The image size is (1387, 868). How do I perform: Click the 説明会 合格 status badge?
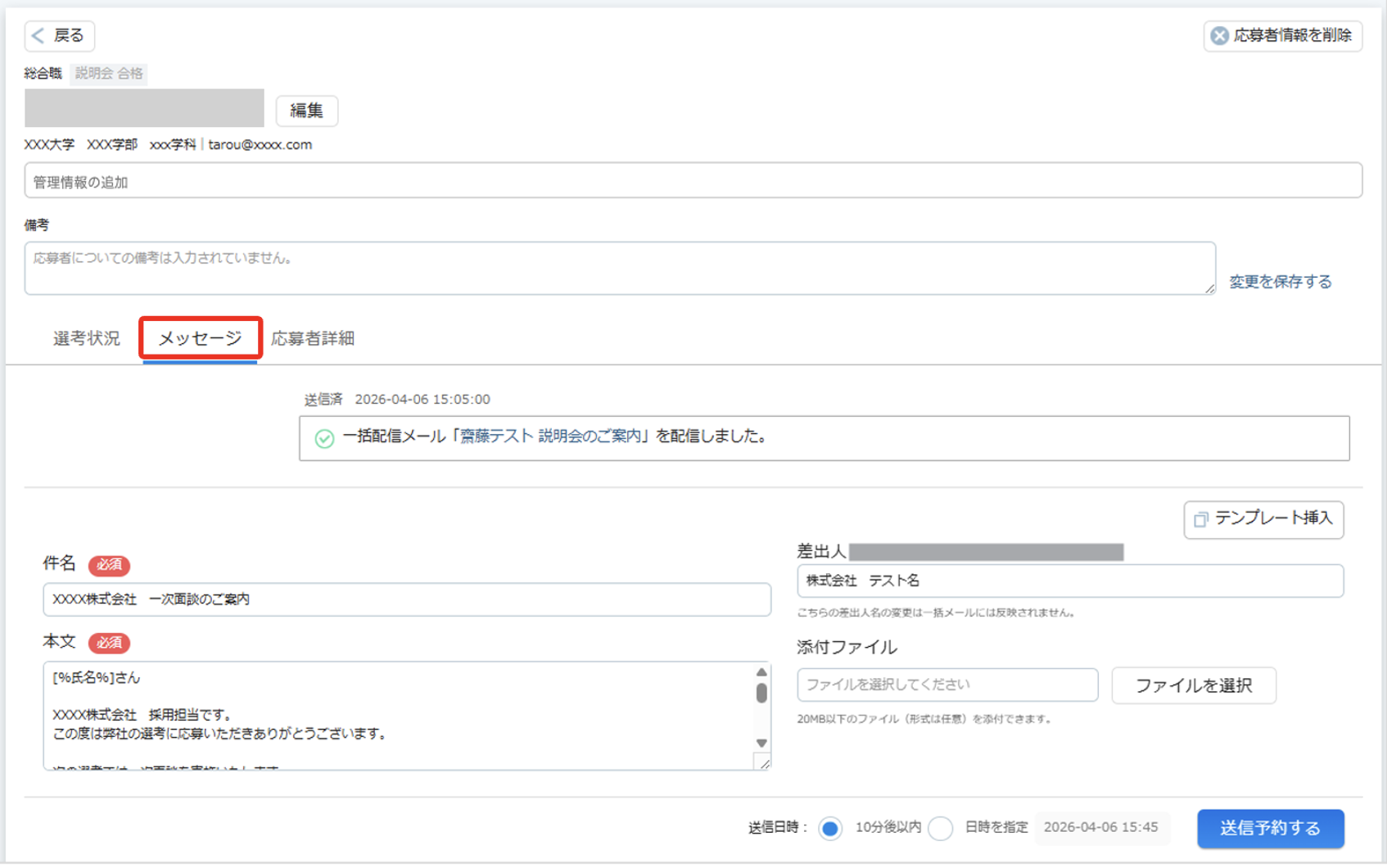[x=109, y=74]
